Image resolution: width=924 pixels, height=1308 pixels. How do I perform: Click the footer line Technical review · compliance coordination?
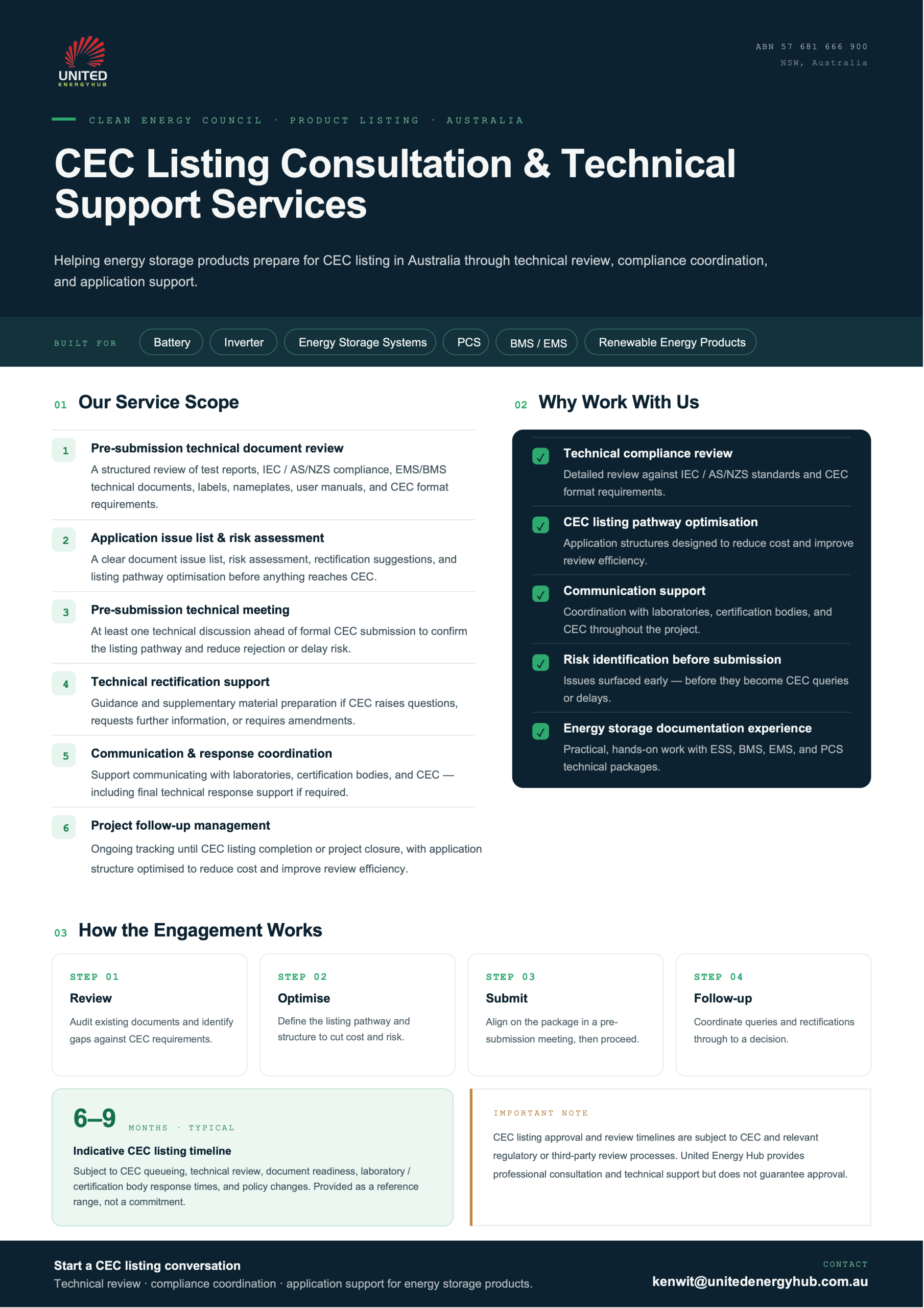(293, 1283)
